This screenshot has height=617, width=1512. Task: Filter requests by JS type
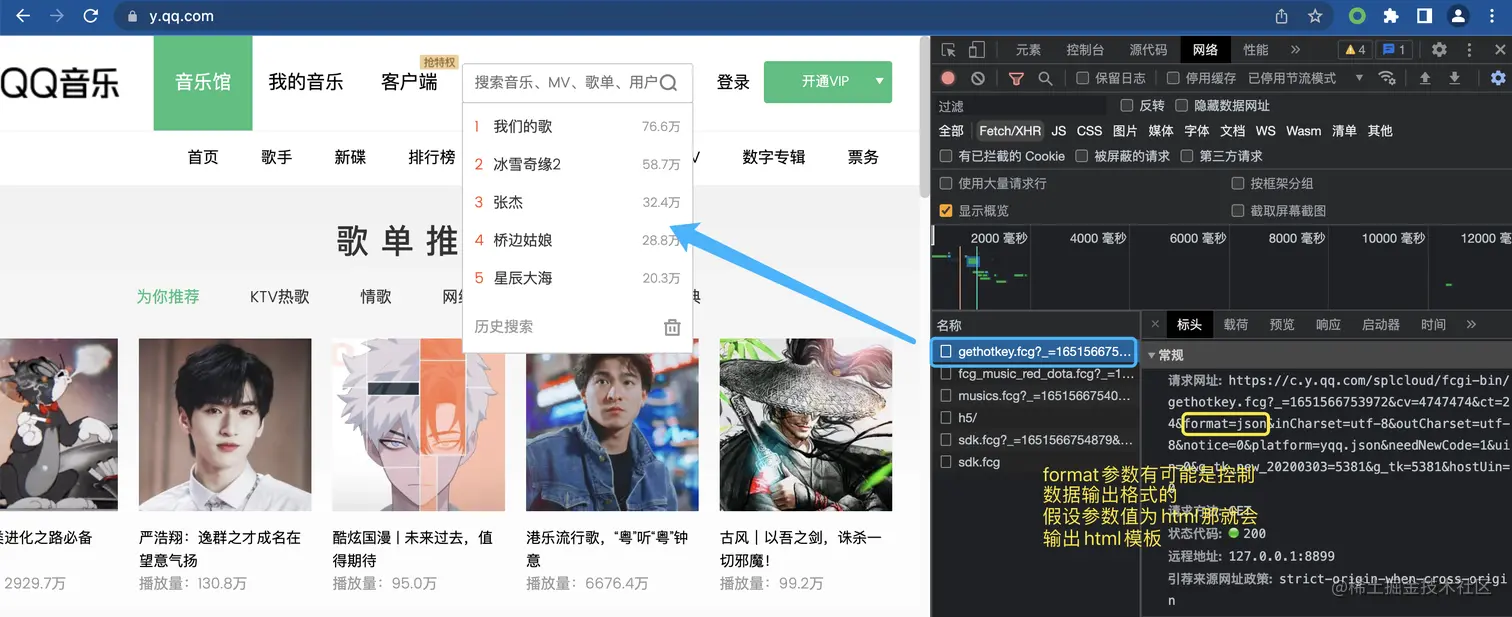pyautogui.click(x=1059, y=131)
